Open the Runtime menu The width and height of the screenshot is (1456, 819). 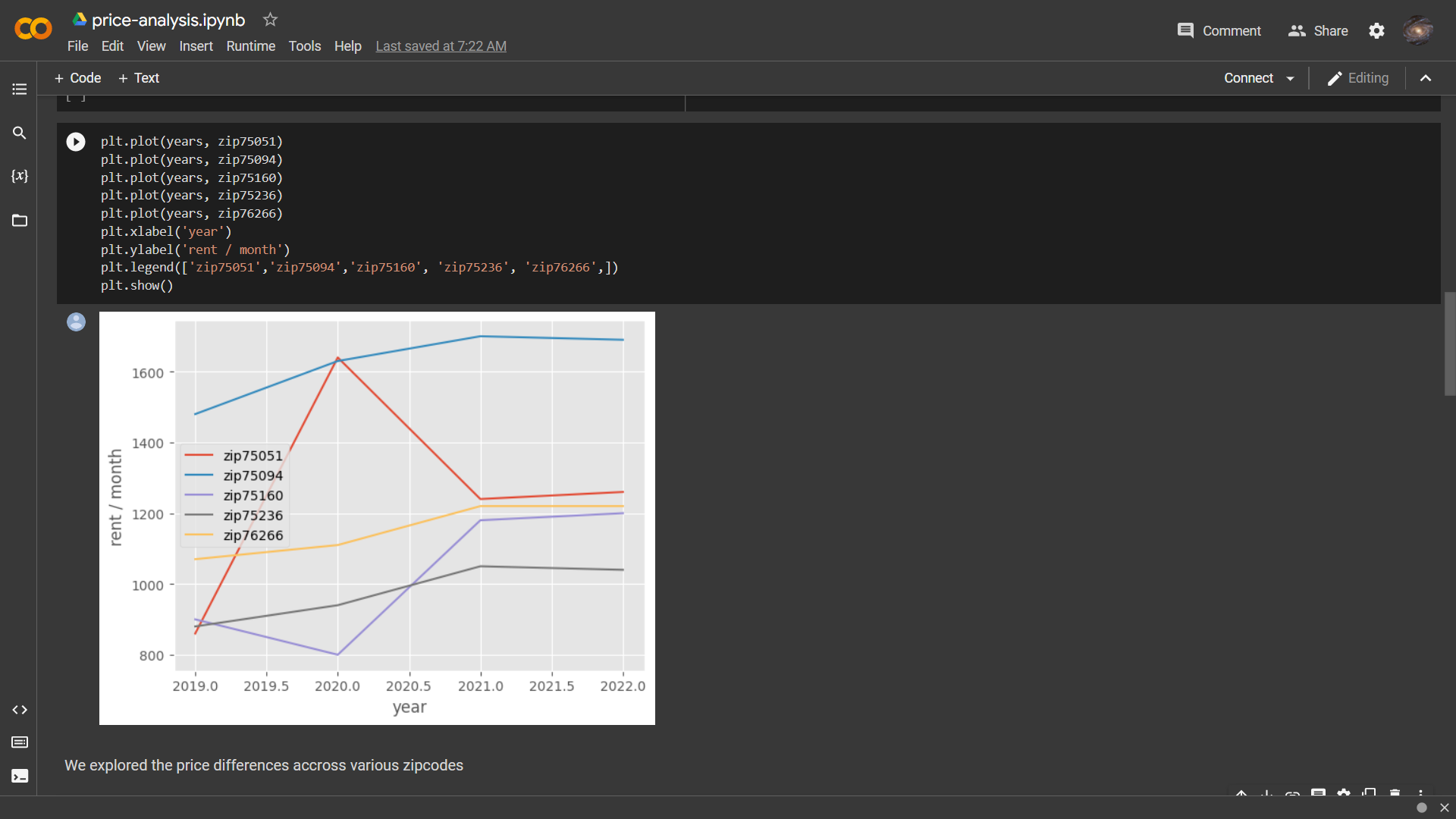[x=250, y=46]
